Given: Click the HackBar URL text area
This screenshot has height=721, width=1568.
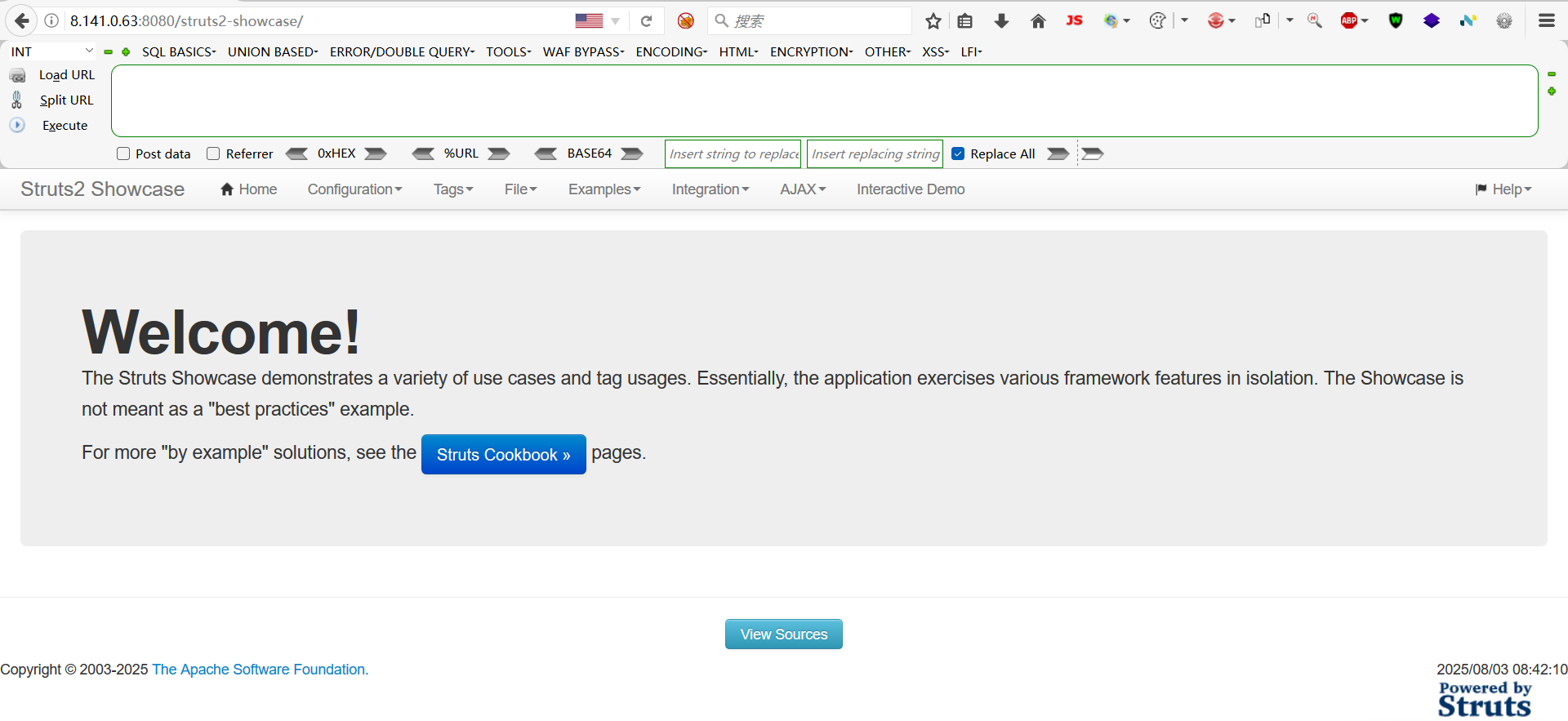Looking at the screenshot, I should coord(825,101).
